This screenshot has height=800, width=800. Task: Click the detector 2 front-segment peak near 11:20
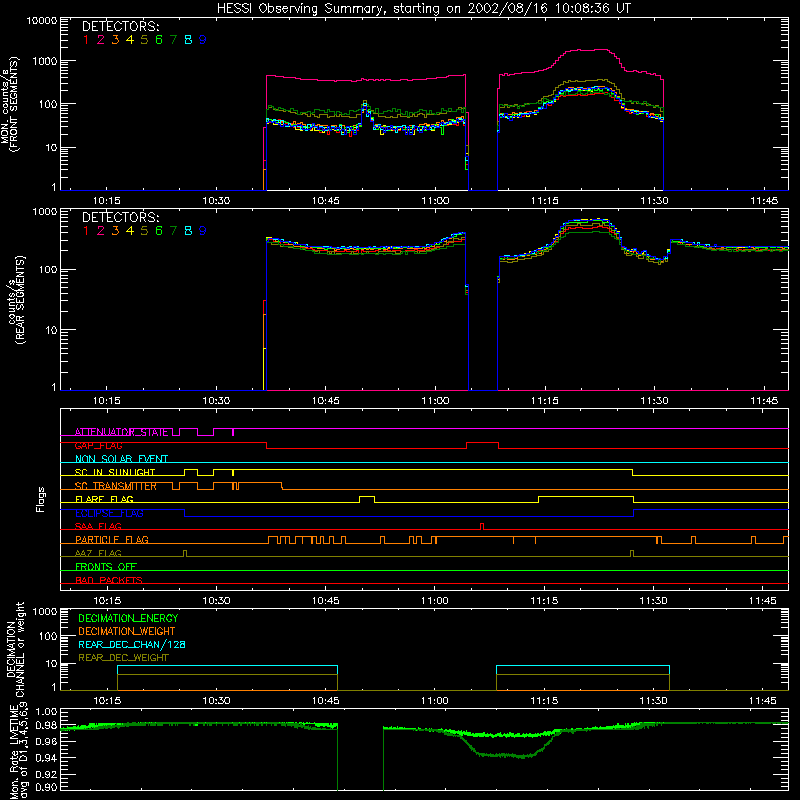(587, 50)
